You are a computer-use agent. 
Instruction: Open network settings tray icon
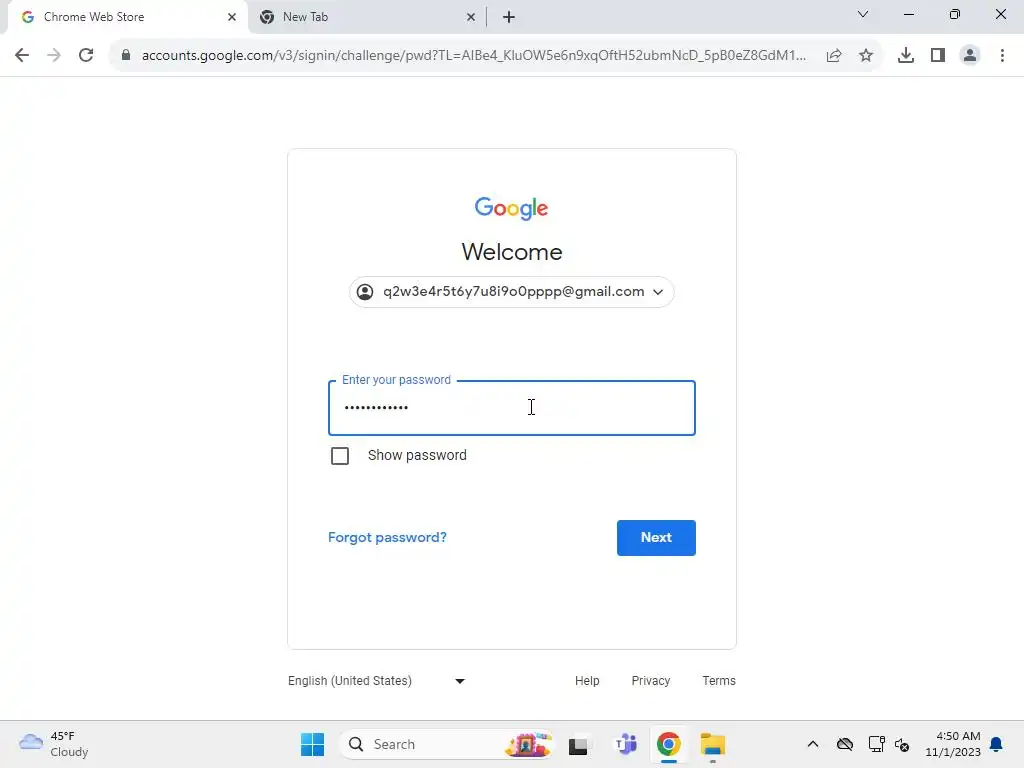[x=876, y=744]
